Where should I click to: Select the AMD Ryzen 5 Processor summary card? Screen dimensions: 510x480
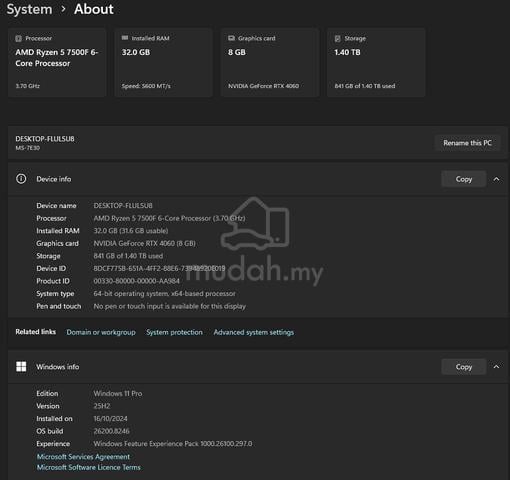click(x=57, y=62)
